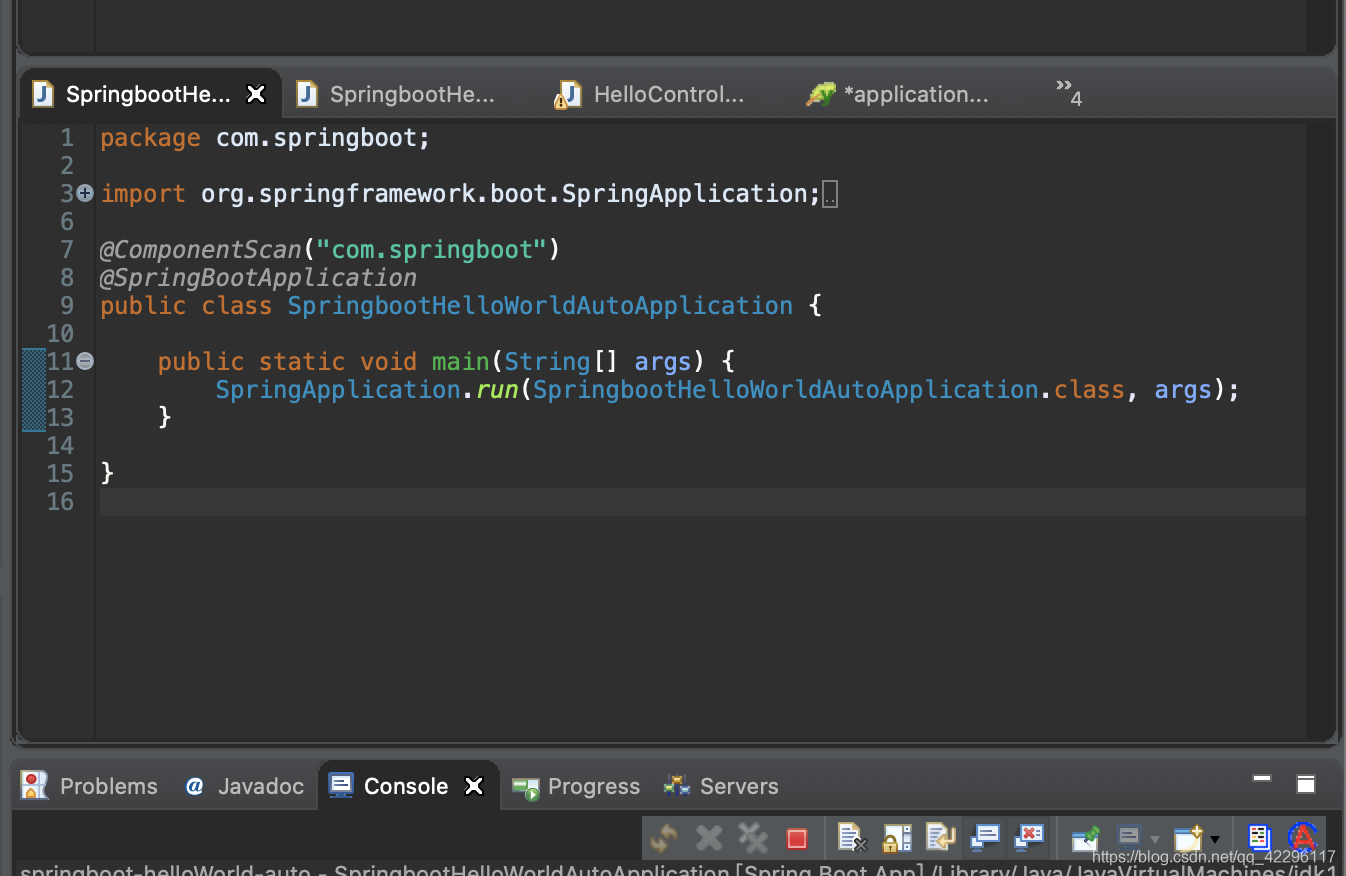Click the Java file icon on active tab
This screenshot has height=876, width=1346.
click(x=43, y=94)
